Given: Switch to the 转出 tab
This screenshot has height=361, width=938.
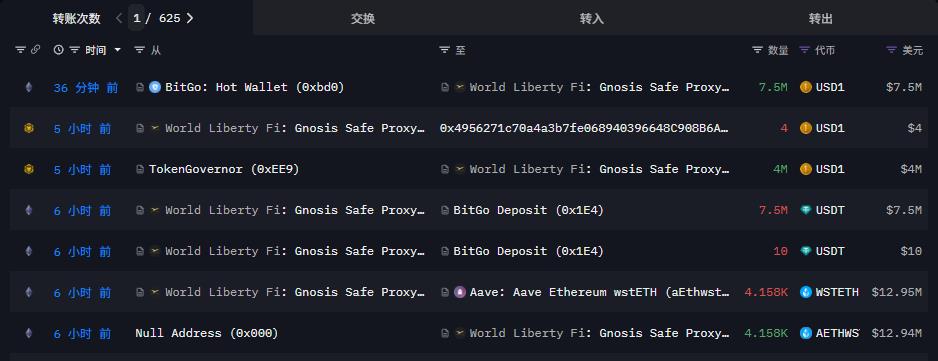Looking at the screenshot, I should (821, 19).
